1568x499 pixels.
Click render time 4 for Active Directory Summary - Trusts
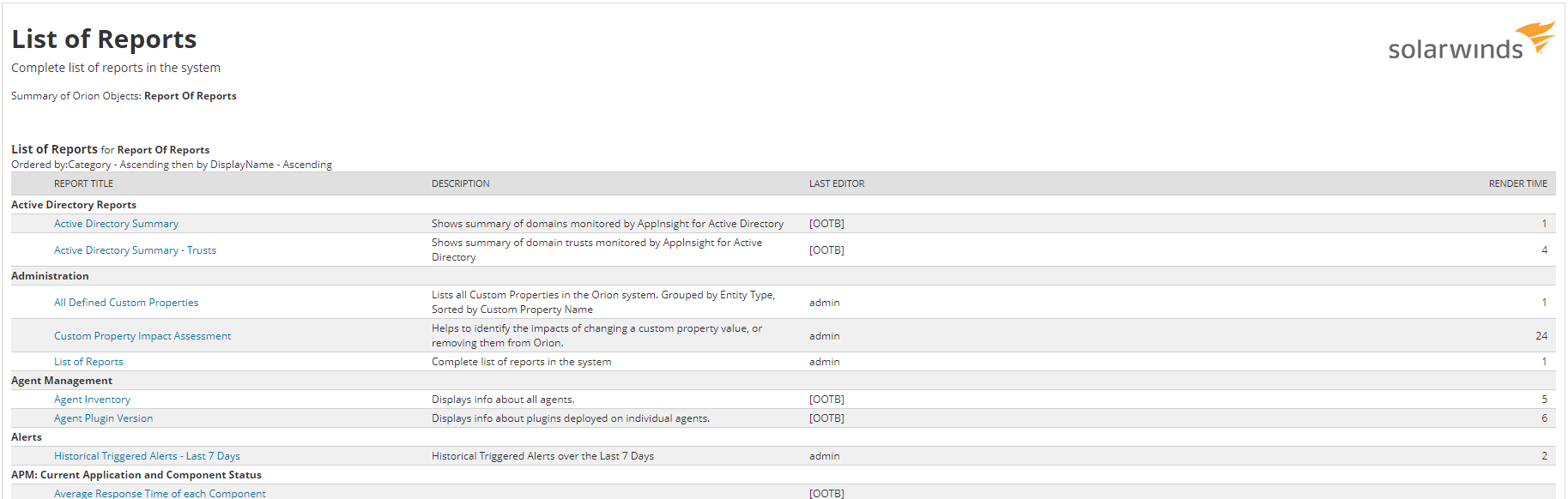coord(1544,250)
